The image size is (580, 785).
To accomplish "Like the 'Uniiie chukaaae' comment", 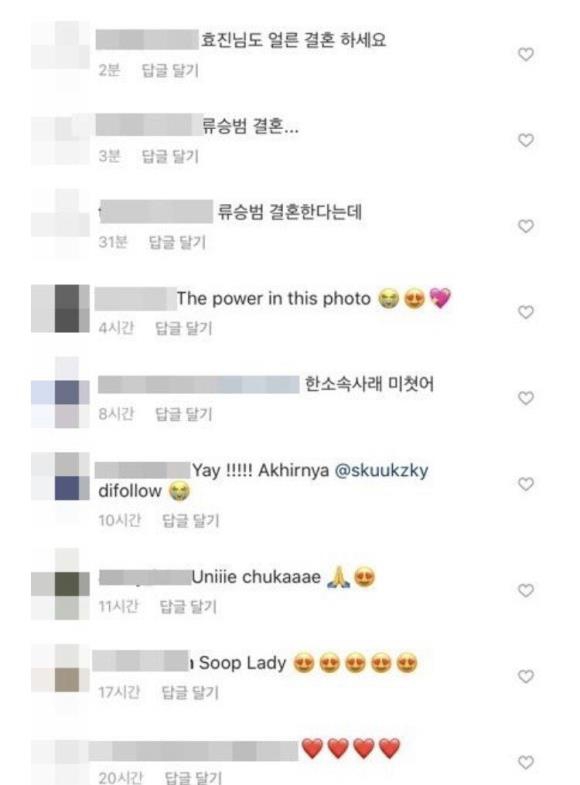I will (525, 591).
